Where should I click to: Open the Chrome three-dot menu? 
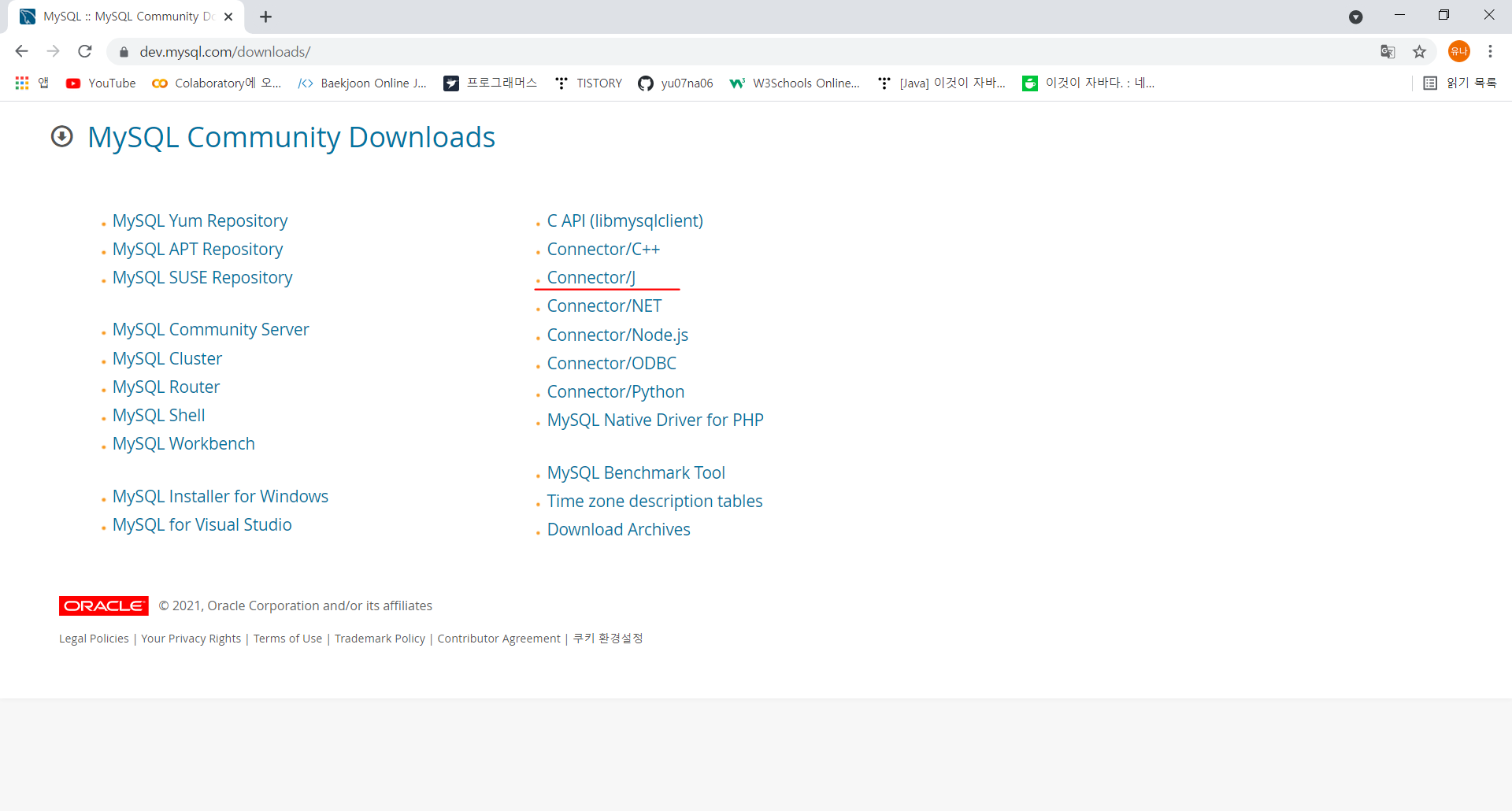(1490, 51)
